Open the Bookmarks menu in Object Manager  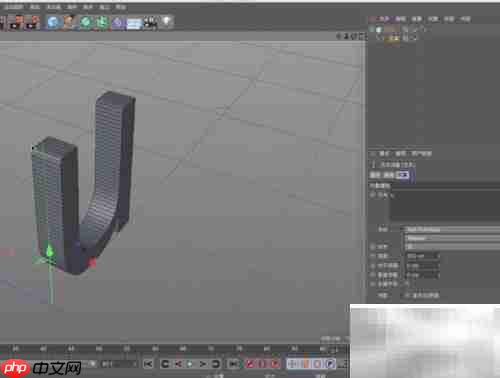coord(465,19)
